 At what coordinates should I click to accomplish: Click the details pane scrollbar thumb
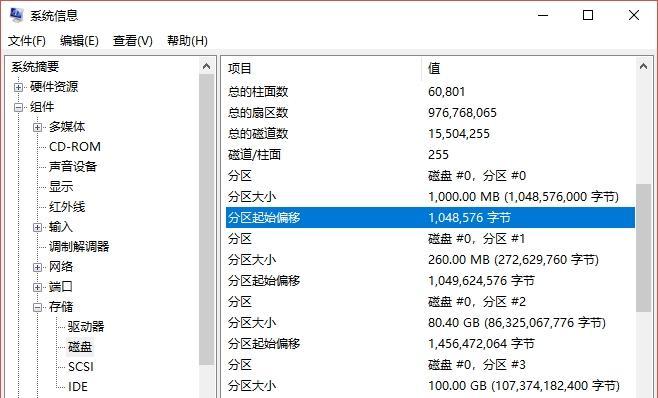(643, 248)
